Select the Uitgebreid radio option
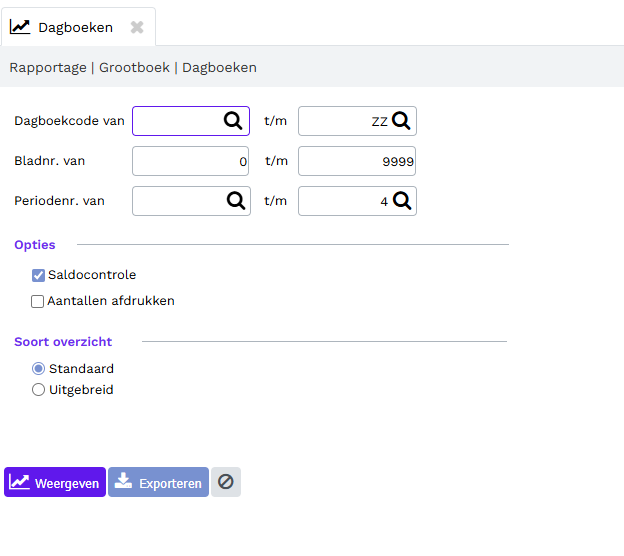 pos(38,390)
